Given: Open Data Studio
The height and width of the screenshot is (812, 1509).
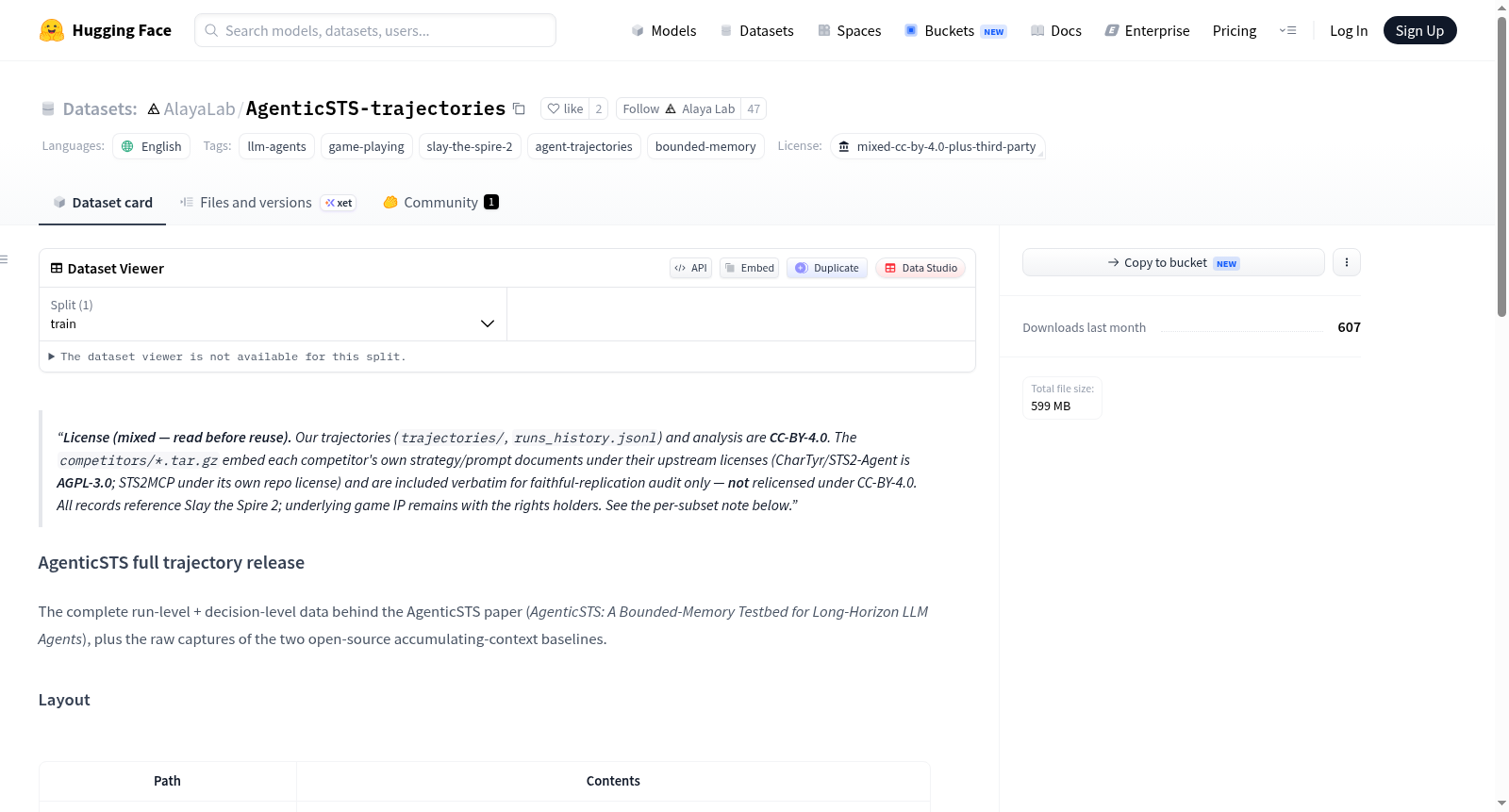Looking at the screenshot, I should [x=920, y=268].
